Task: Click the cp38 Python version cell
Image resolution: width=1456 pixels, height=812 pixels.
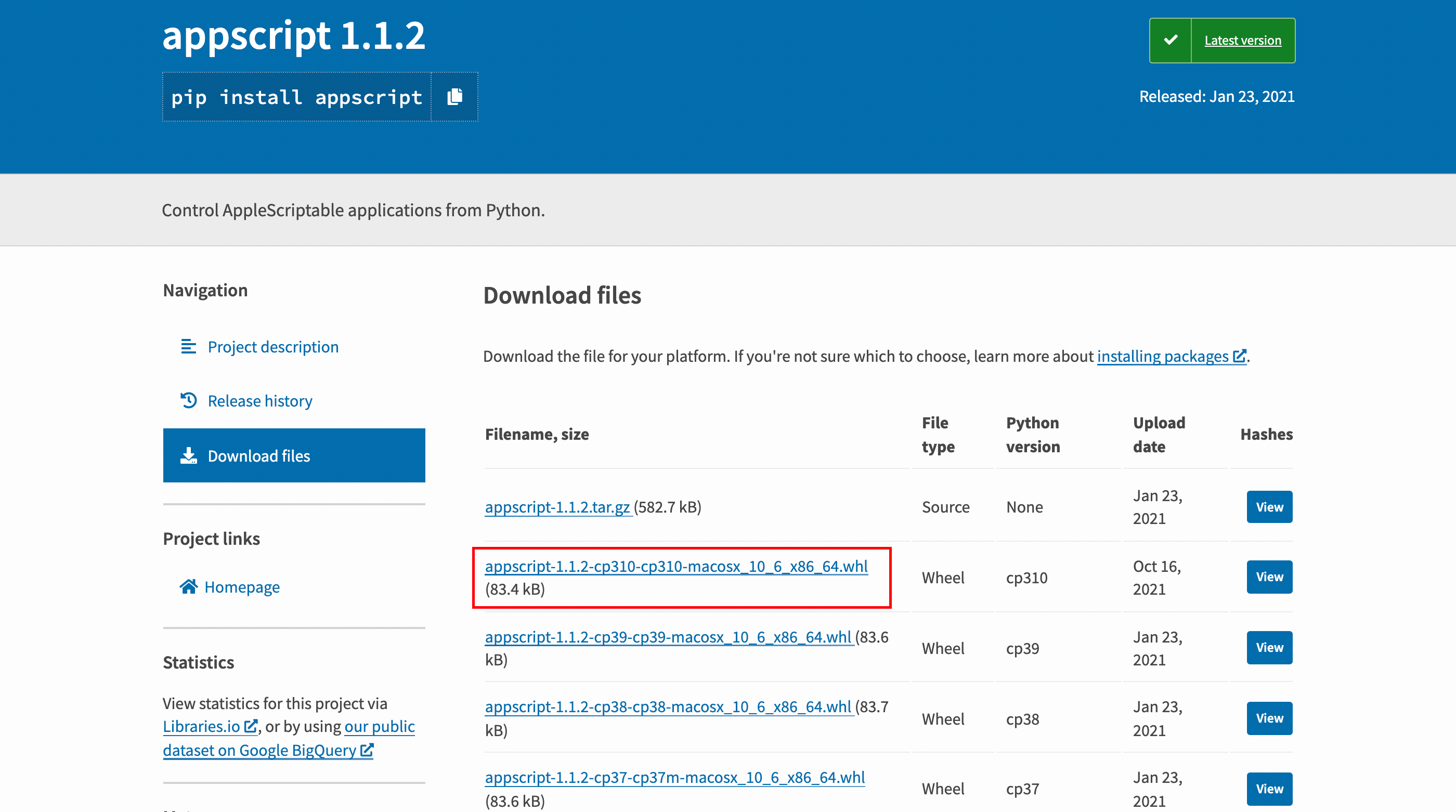Action: click(x=1022, y=719)
